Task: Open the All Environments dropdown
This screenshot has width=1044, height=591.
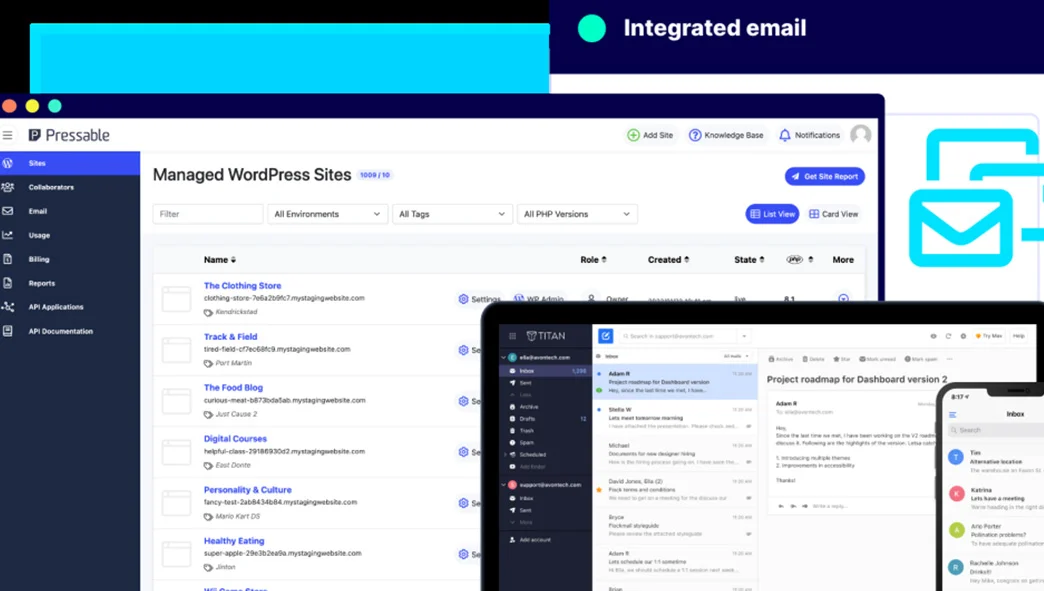Action: point(327,214)
